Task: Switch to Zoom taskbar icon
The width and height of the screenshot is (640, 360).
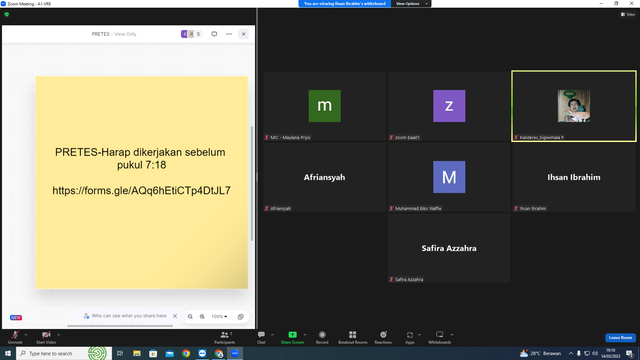Action: click(x=235, y=353)
